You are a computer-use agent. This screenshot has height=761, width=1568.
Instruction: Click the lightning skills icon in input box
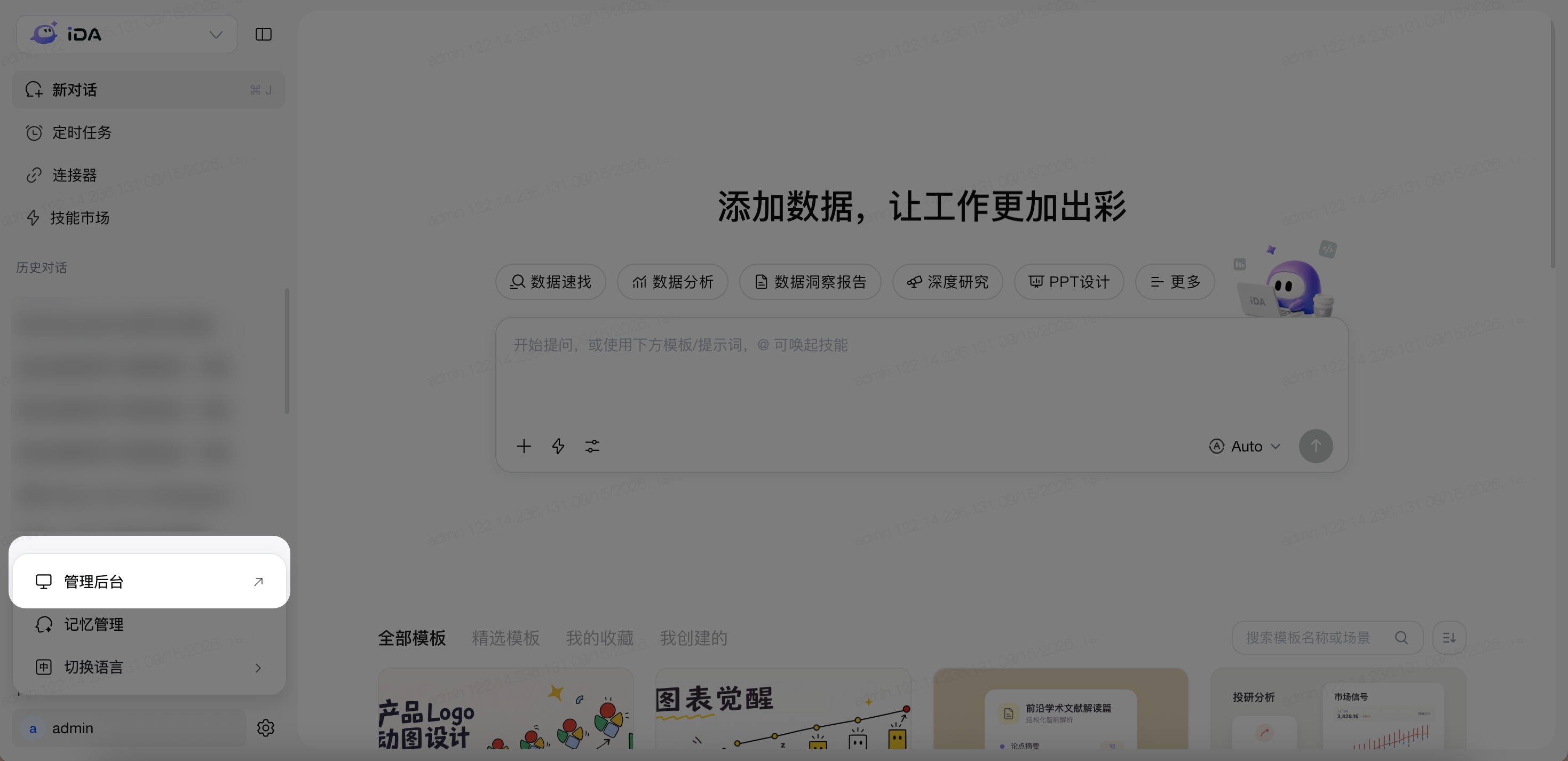(558, 446)
